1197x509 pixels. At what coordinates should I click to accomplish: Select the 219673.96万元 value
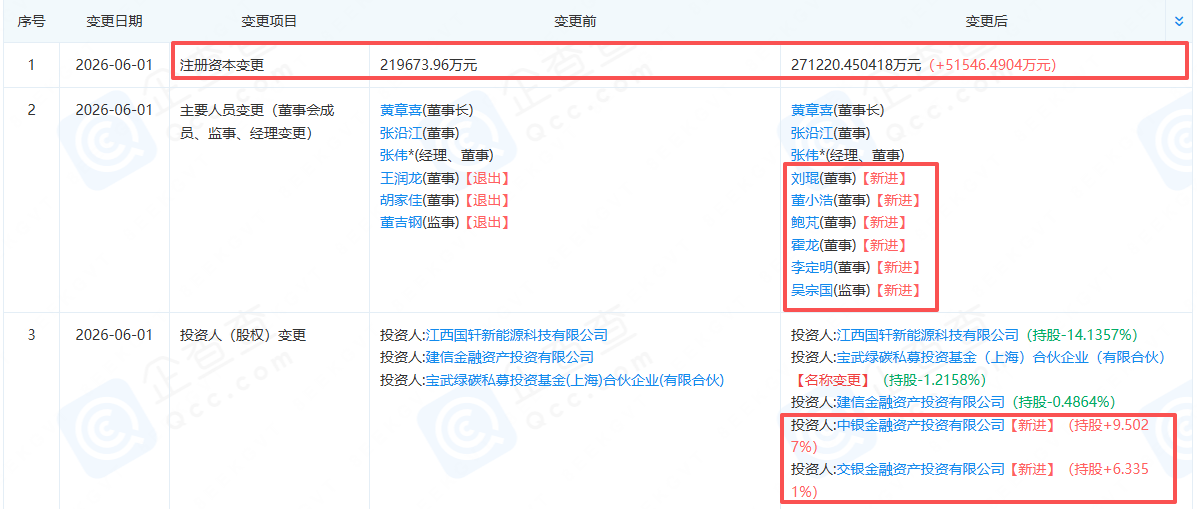[428, 66]
